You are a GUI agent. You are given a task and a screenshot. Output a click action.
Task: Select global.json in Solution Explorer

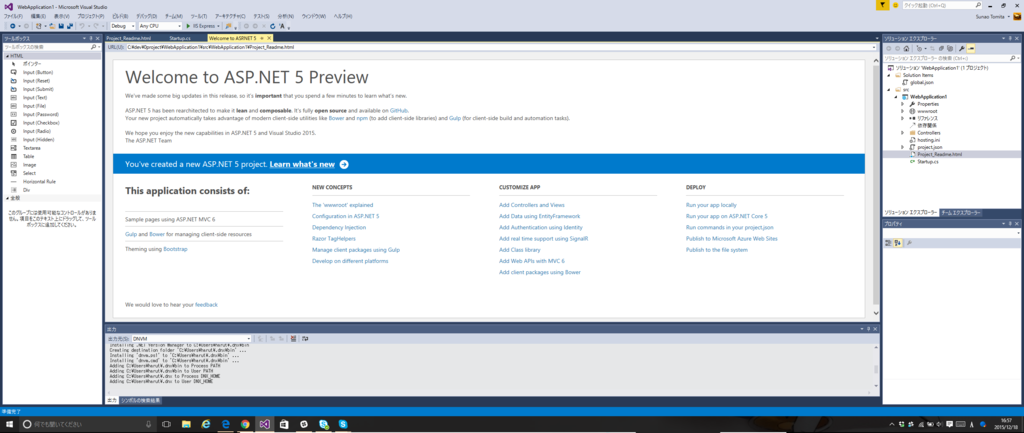921,82
